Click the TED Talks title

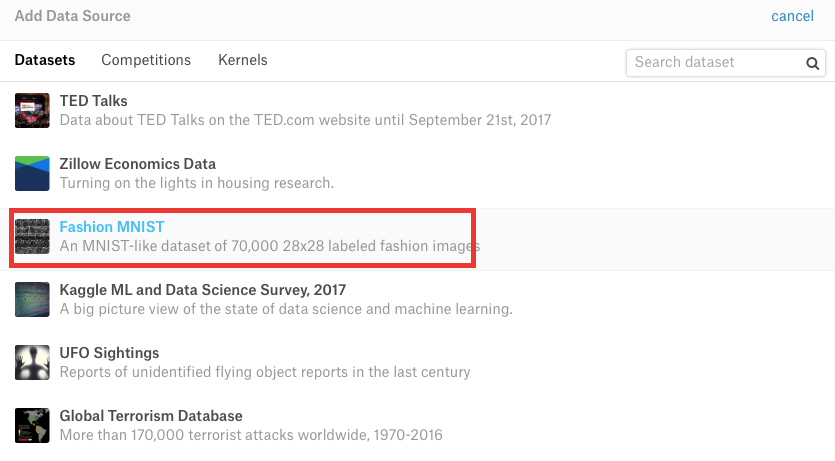[x=94, y=101]
